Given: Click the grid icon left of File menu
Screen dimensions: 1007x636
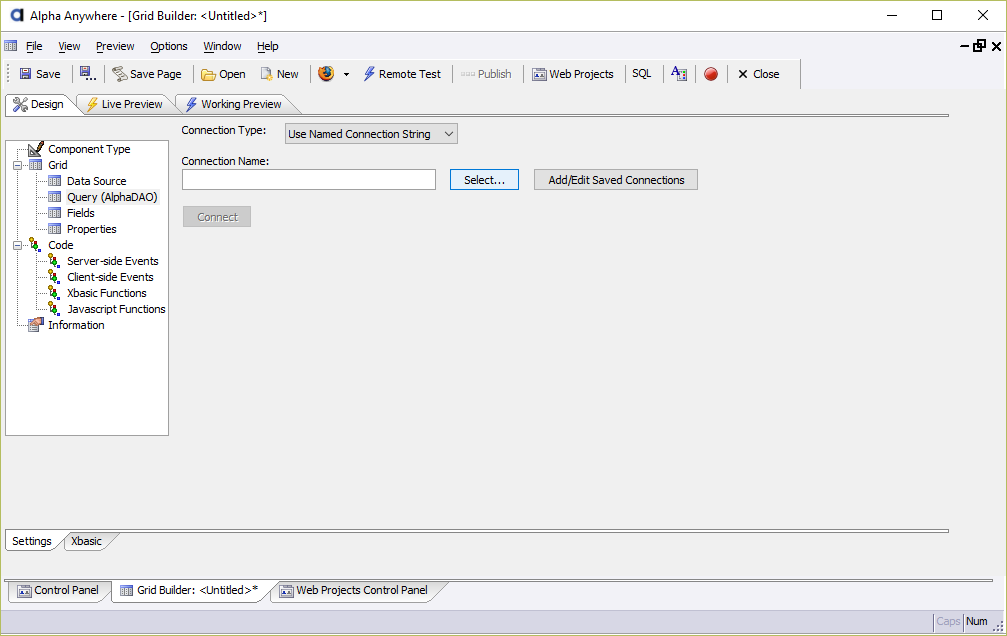Looking at the screenshot, I should [x=11, y=46].
